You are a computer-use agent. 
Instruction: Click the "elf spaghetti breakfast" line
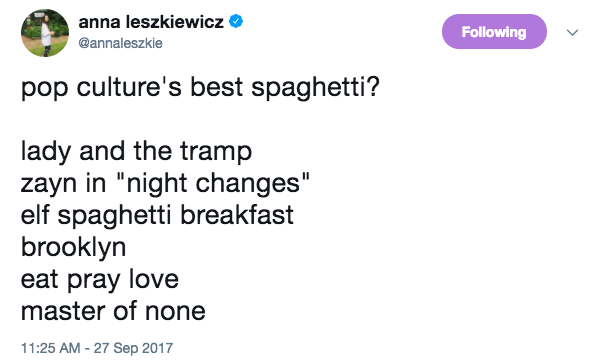[x=157, y=216]
